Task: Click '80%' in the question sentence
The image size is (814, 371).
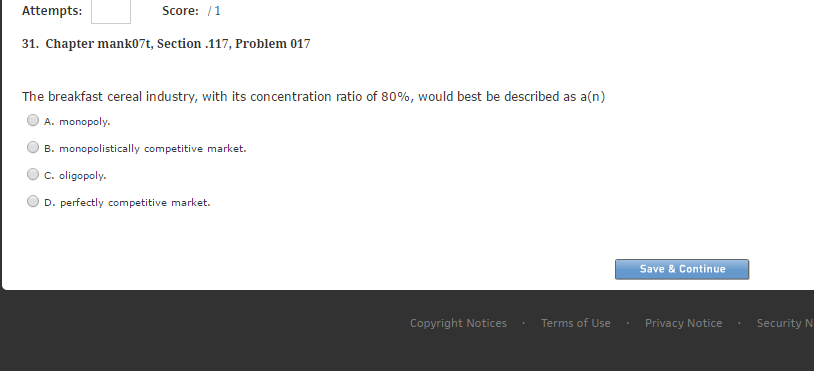Action: 396,97
